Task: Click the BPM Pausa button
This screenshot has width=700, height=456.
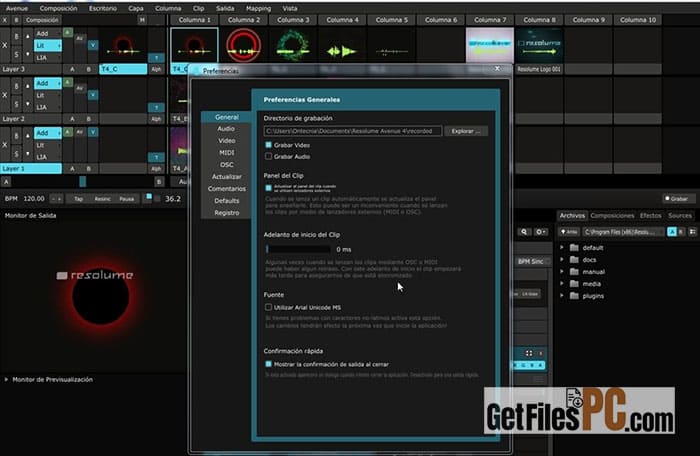Action: [127, 199]
